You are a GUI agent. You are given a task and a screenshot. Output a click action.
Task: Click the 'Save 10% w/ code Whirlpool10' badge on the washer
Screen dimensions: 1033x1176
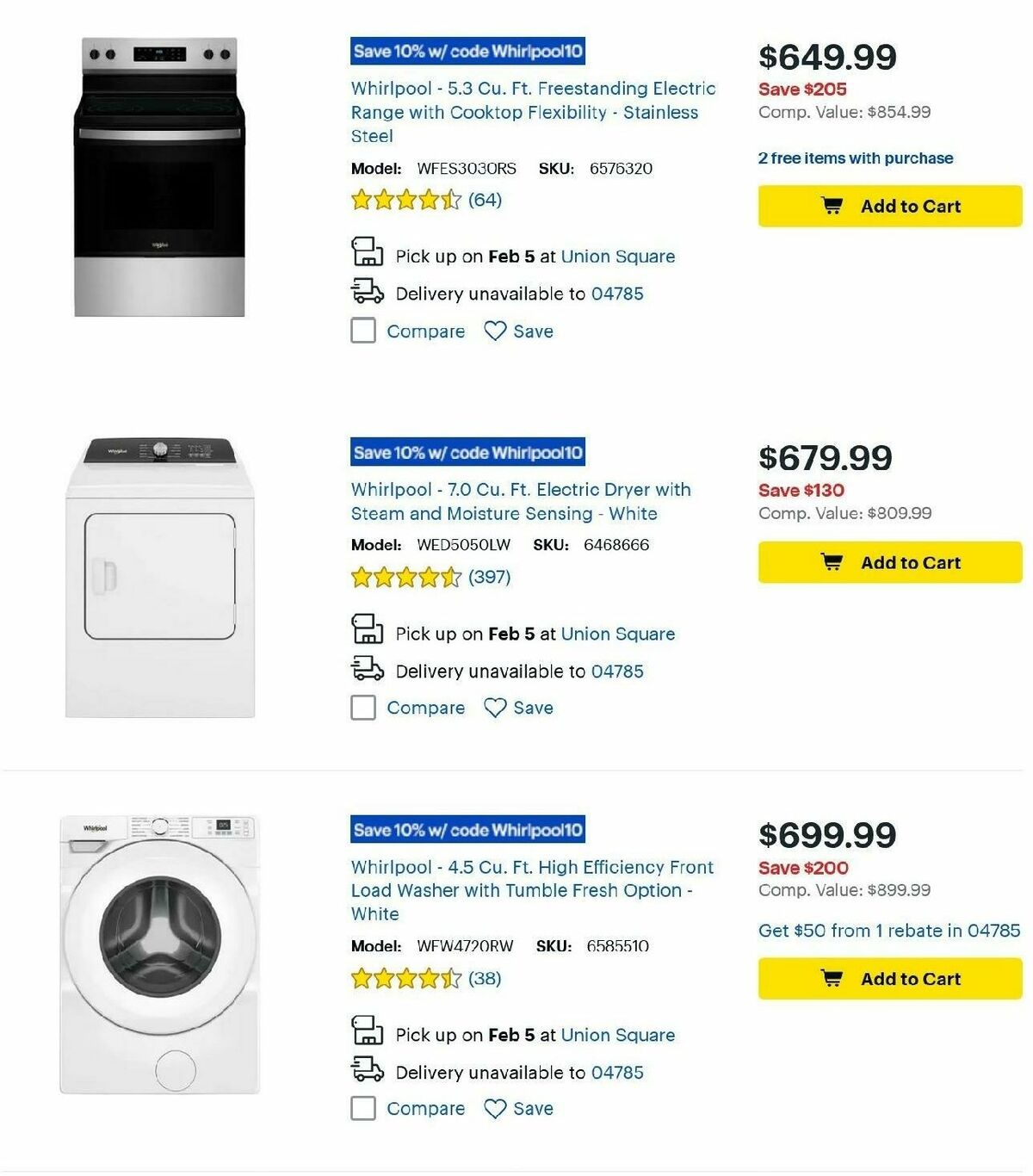(468, 830)
